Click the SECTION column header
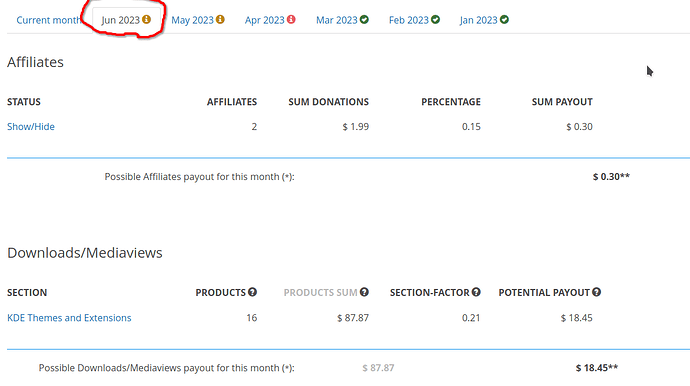Image resolution: width=690 pixels, height=386 pixels. 27,293
